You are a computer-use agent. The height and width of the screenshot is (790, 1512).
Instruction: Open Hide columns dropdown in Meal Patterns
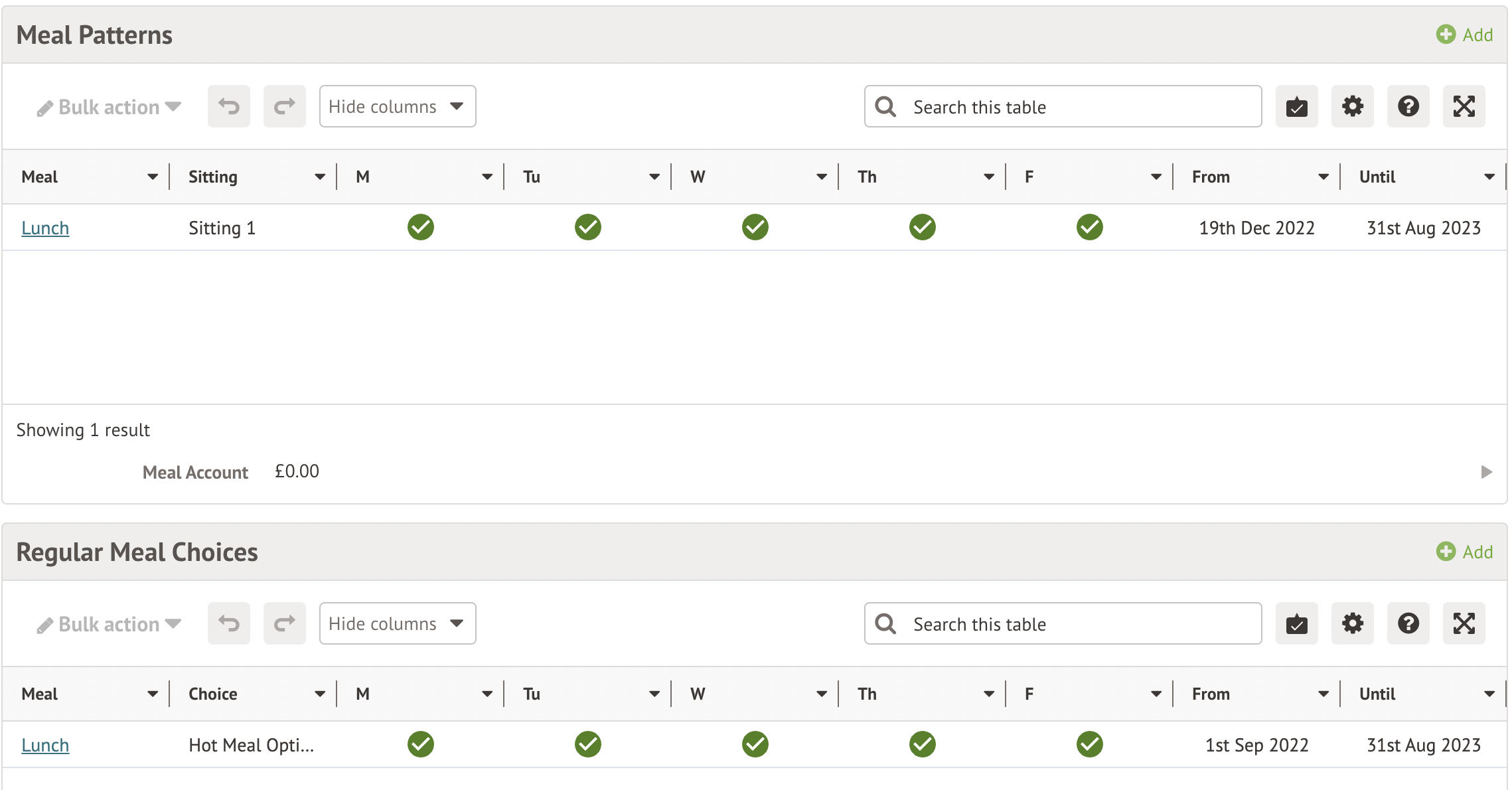[397, 106]
